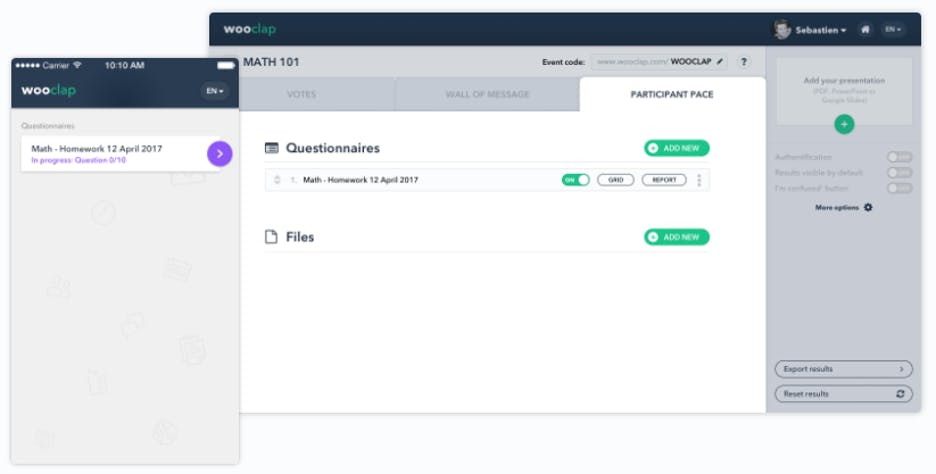Open EN language dropdown in desktop header

892,29
